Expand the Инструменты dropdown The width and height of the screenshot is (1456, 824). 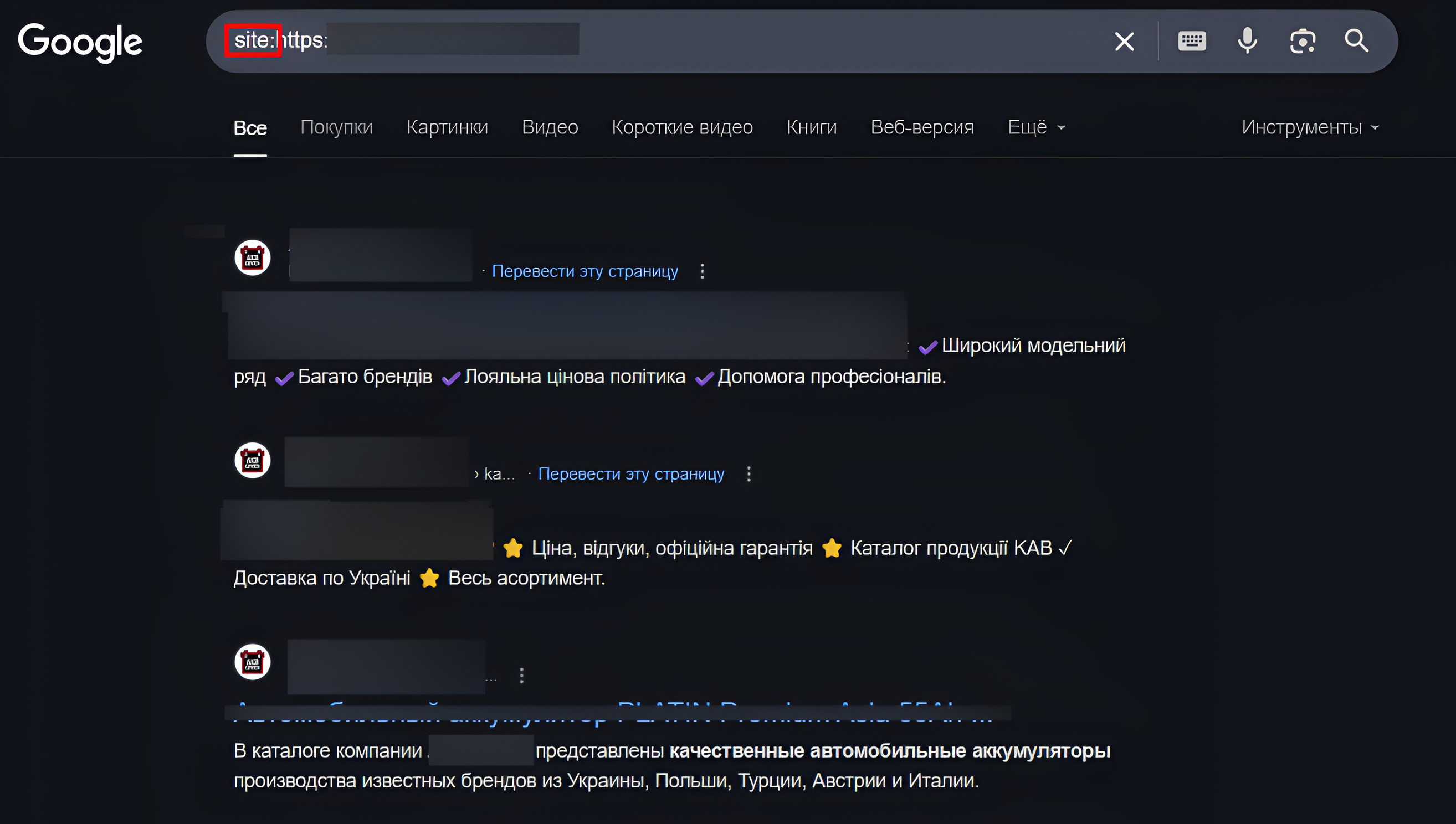(x=1310, y=127)
